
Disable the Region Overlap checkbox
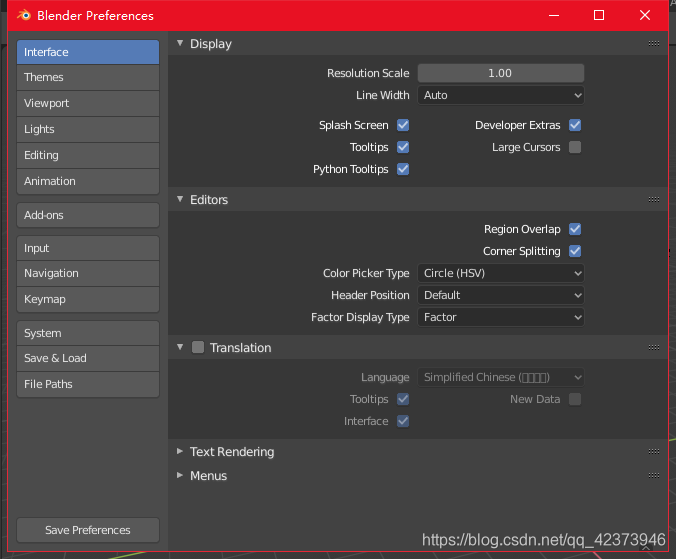tap(575, 229)
